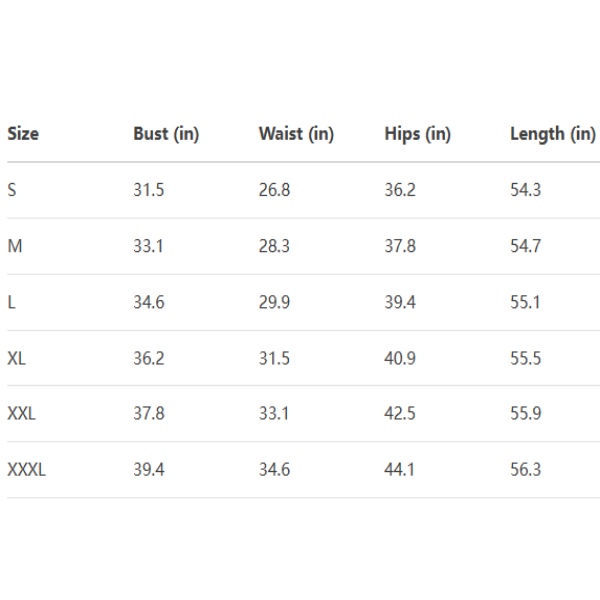Select the hips value 42.5 for XXL
The width and height of the screenshot is (600, 600).
click(400, 413)
